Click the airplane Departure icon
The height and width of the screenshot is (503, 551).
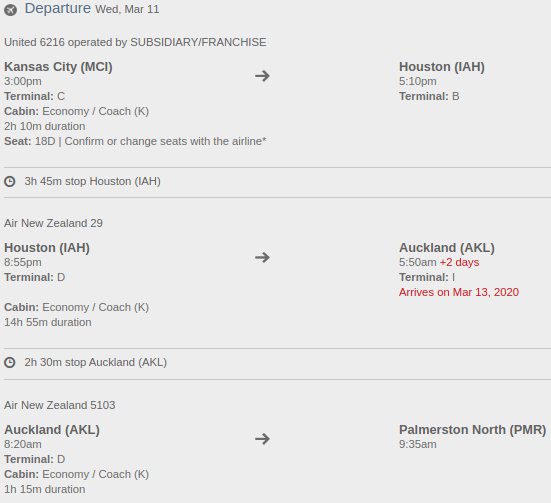pos(11,10)
